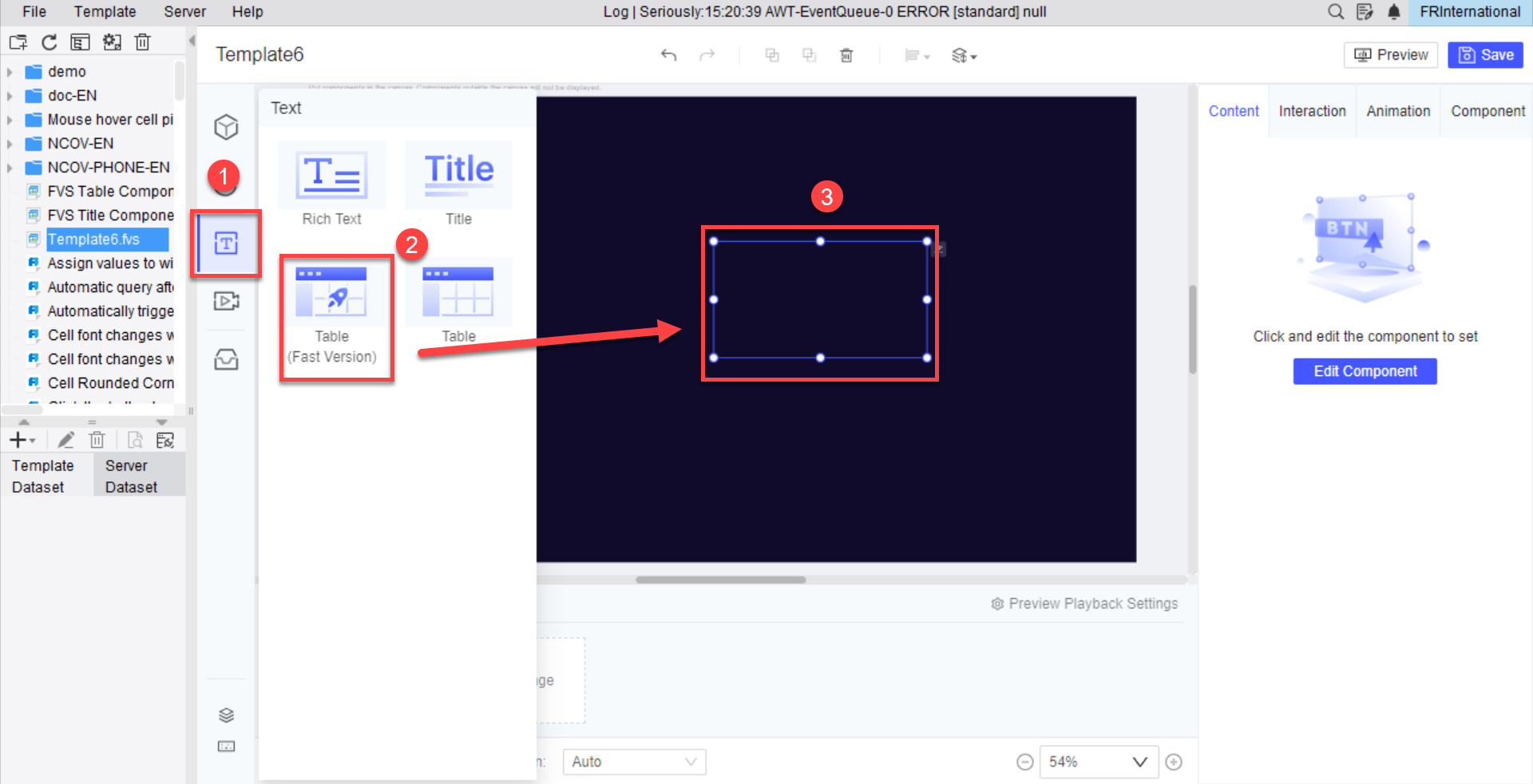Open the Auto dropdown
The height and width of the screenshot is (784, 1533).
point(634,762)
